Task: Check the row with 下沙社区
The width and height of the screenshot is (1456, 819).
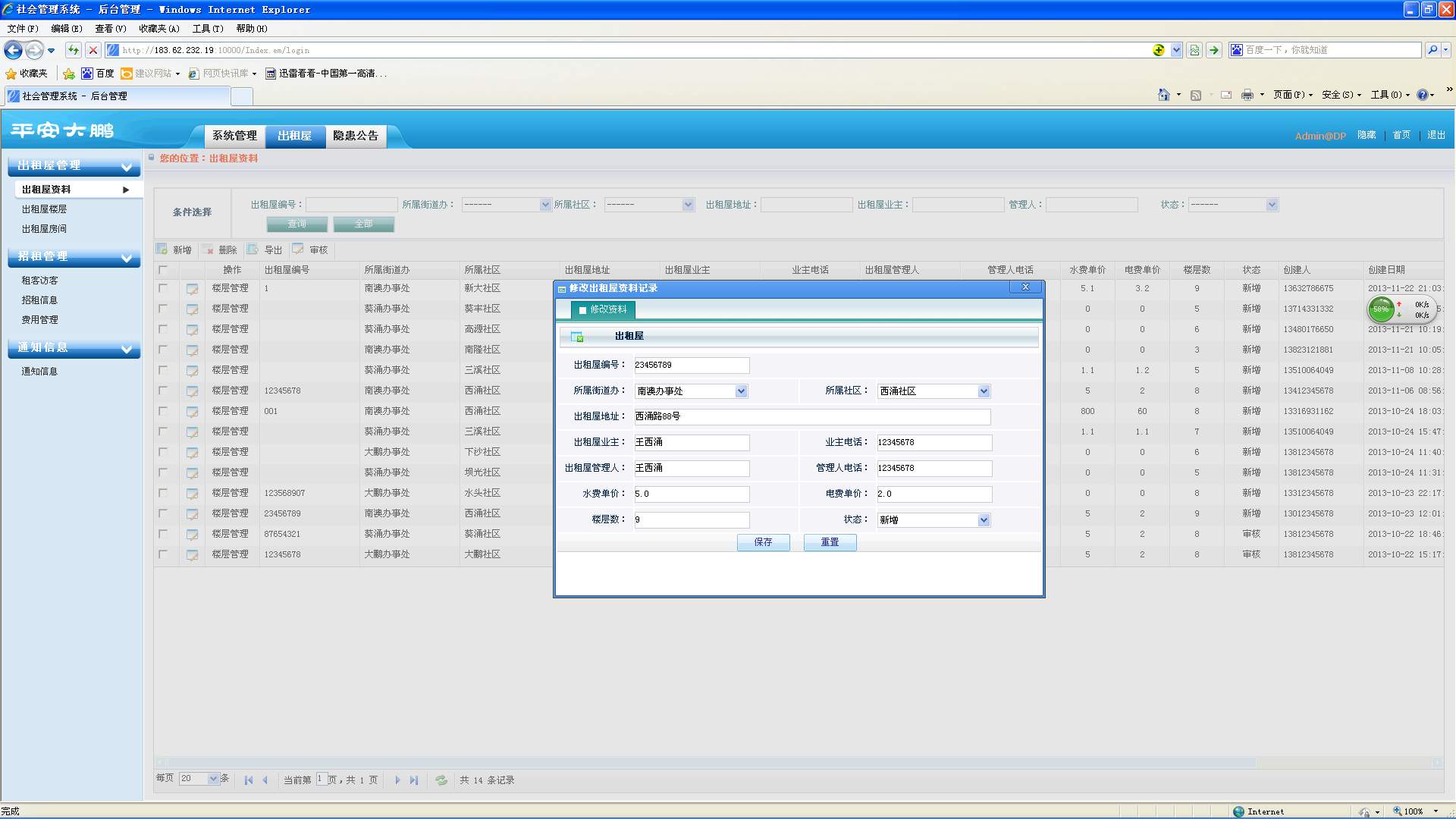Action: pyautogui.click(x=163, y=452)
